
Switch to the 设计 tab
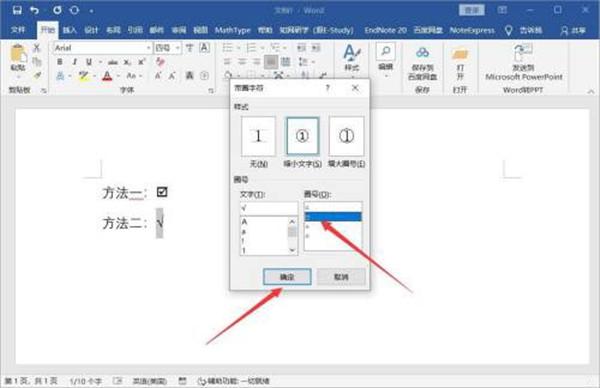pos(91,30)
